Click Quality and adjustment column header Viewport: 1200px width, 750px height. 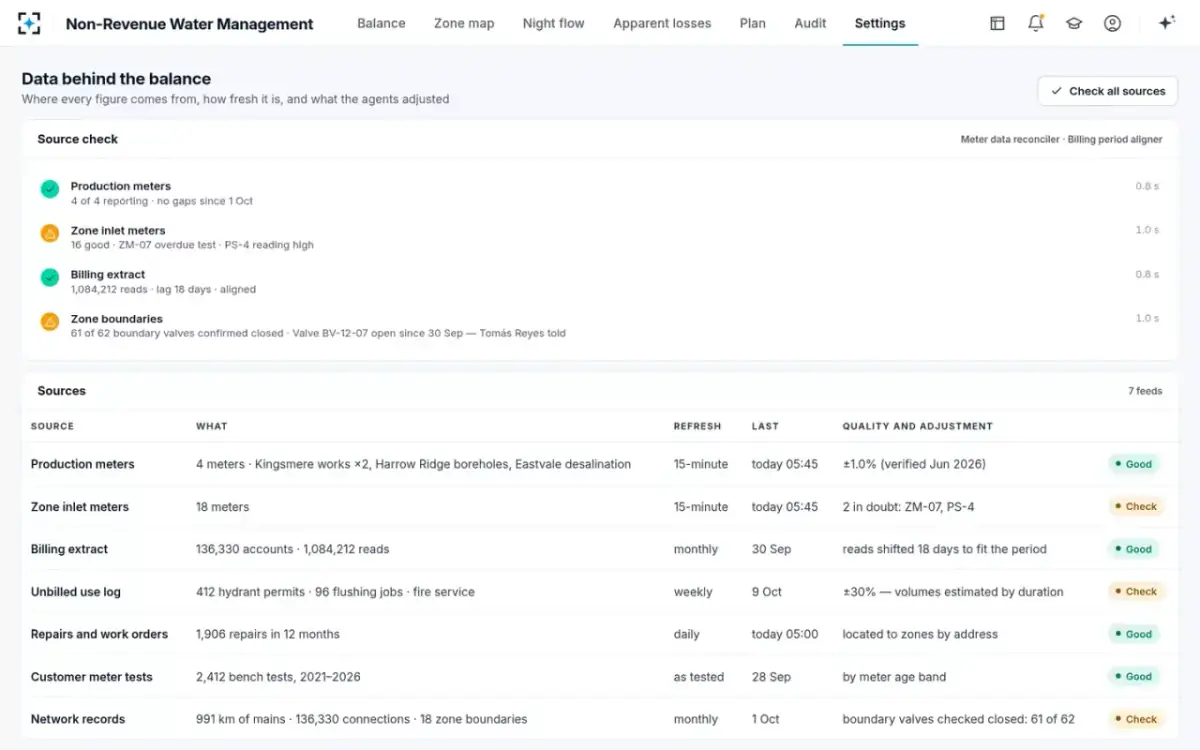coord(917,426)
